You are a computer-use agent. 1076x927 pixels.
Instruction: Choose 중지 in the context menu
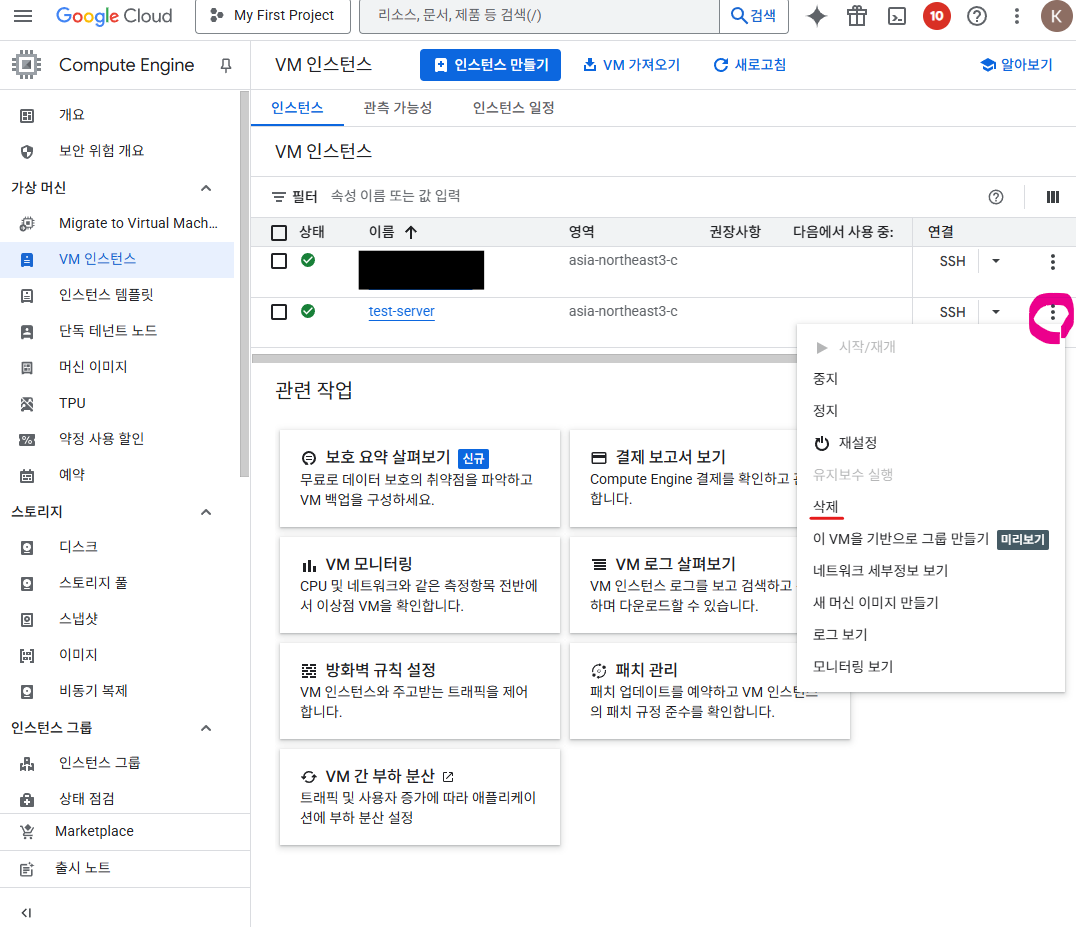click(931, 379)
